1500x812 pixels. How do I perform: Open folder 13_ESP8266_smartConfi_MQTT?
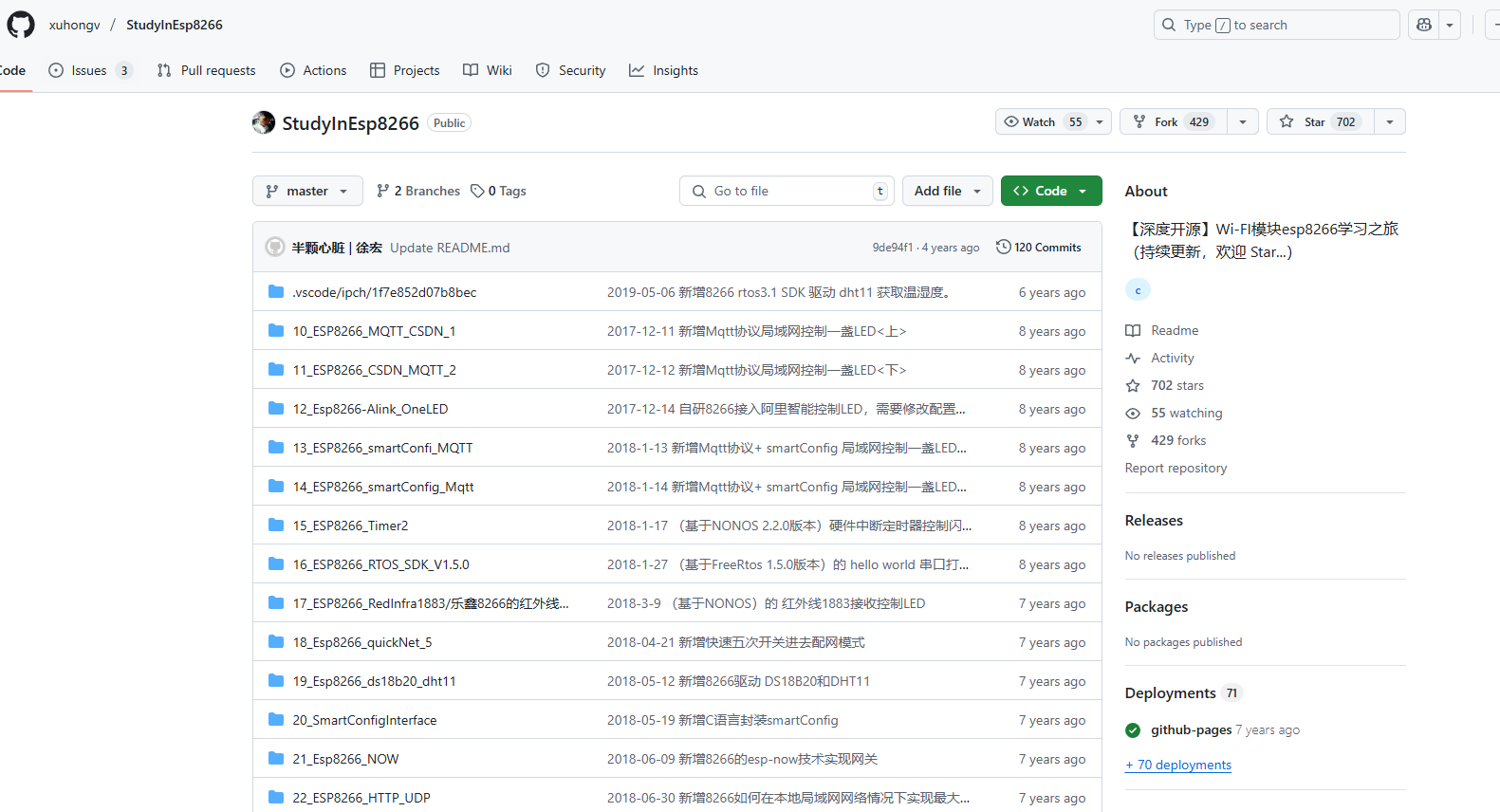tap(382, 448)
